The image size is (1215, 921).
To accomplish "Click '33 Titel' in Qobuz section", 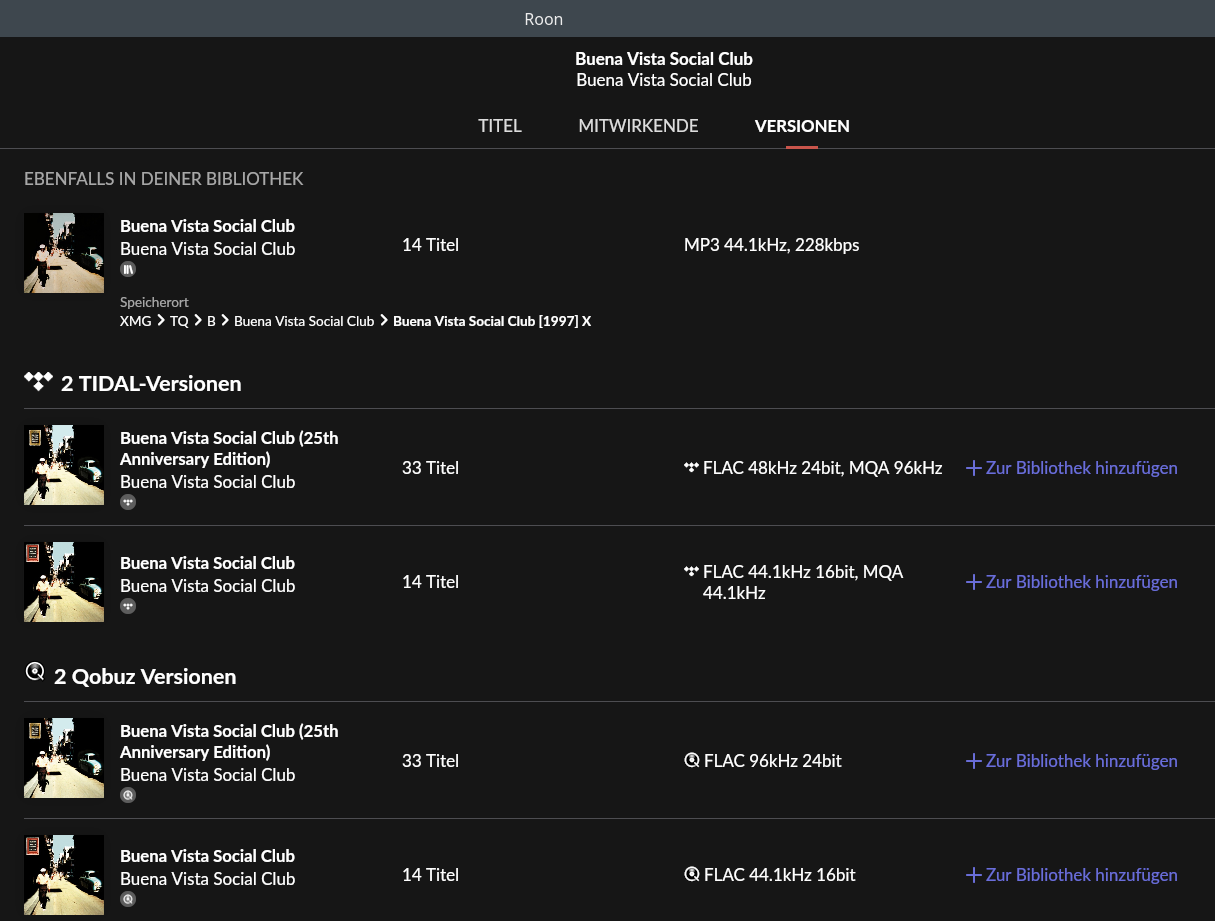I will pyautogui.click(x=430, y=761).
